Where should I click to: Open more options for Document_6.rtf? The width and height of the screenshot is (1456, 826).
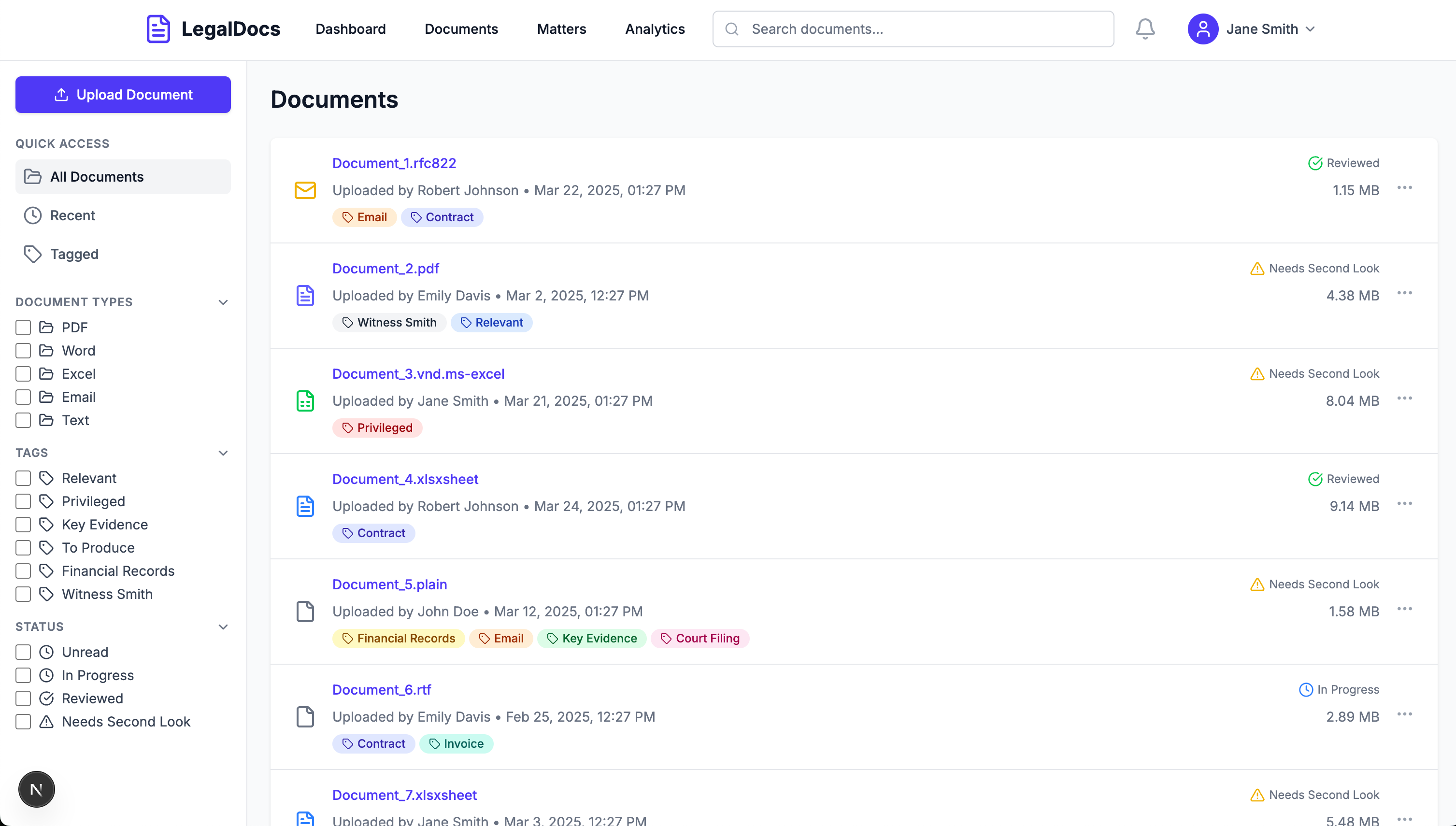[1404, 714]
